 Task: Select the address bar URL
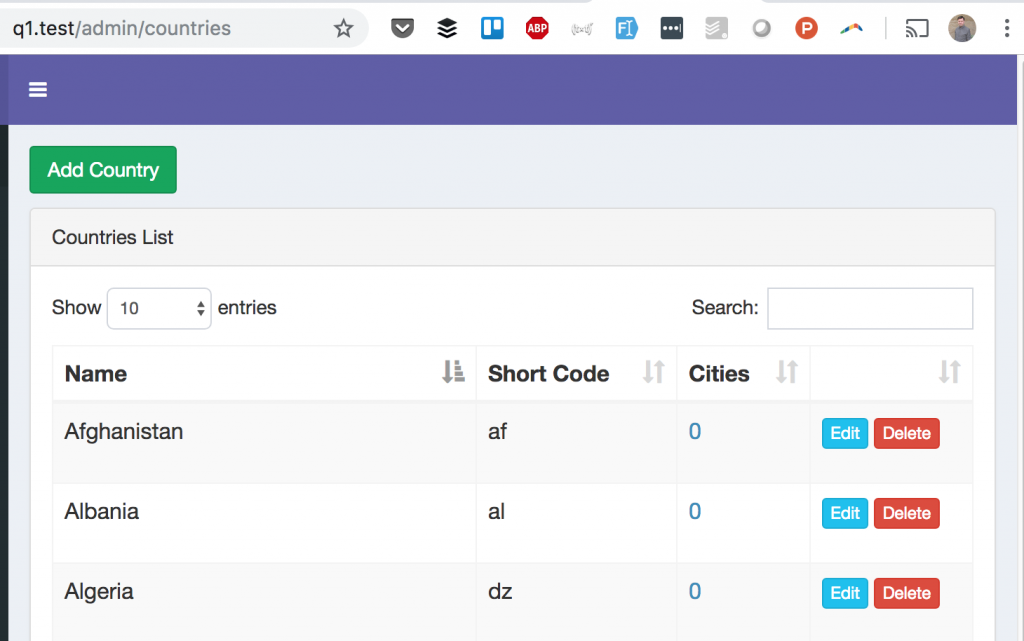(x=120, y=28)
